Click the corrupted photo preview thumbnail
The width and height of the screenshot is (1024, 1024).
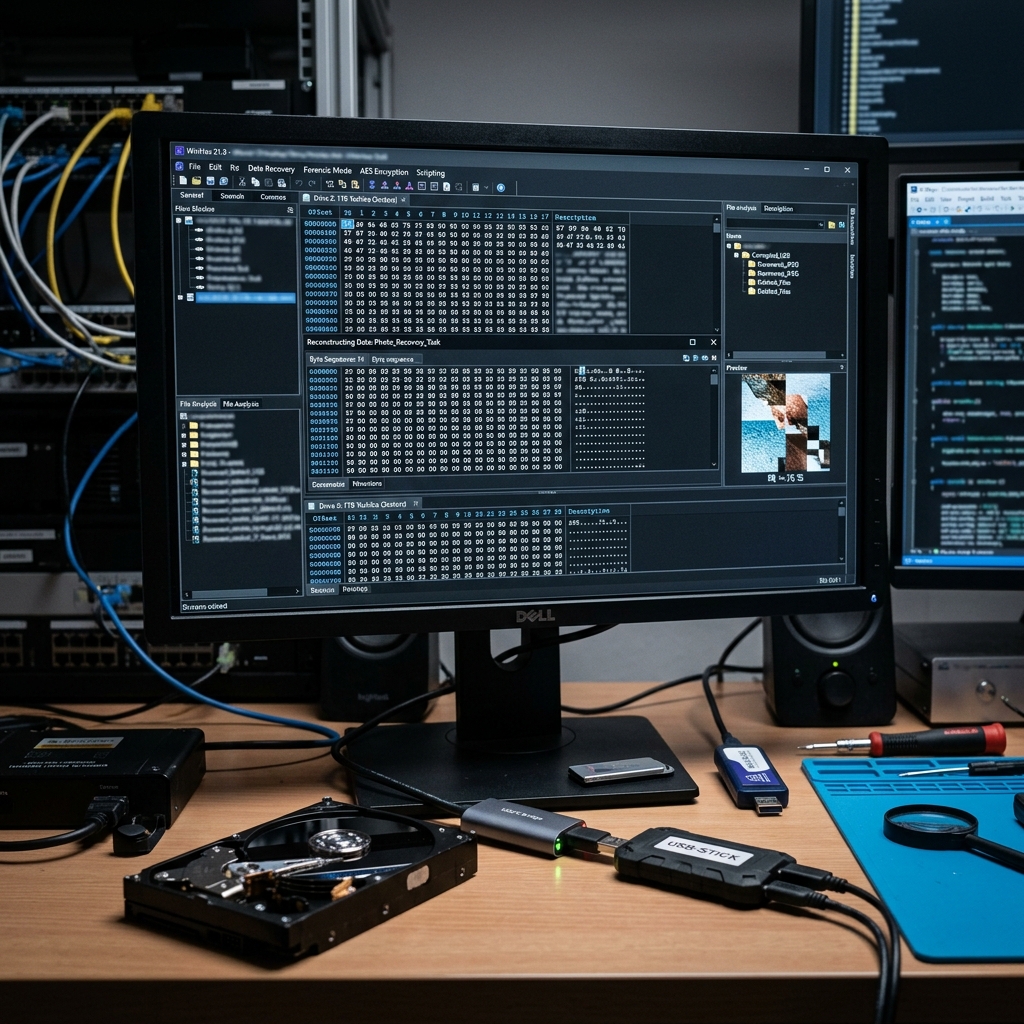tap(785, 423)
